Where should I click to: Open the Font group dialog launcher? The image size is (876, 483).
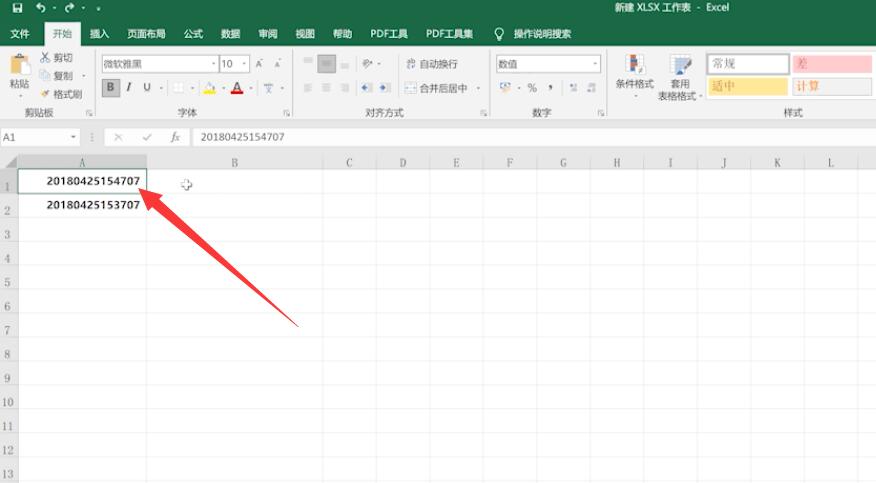287,113
